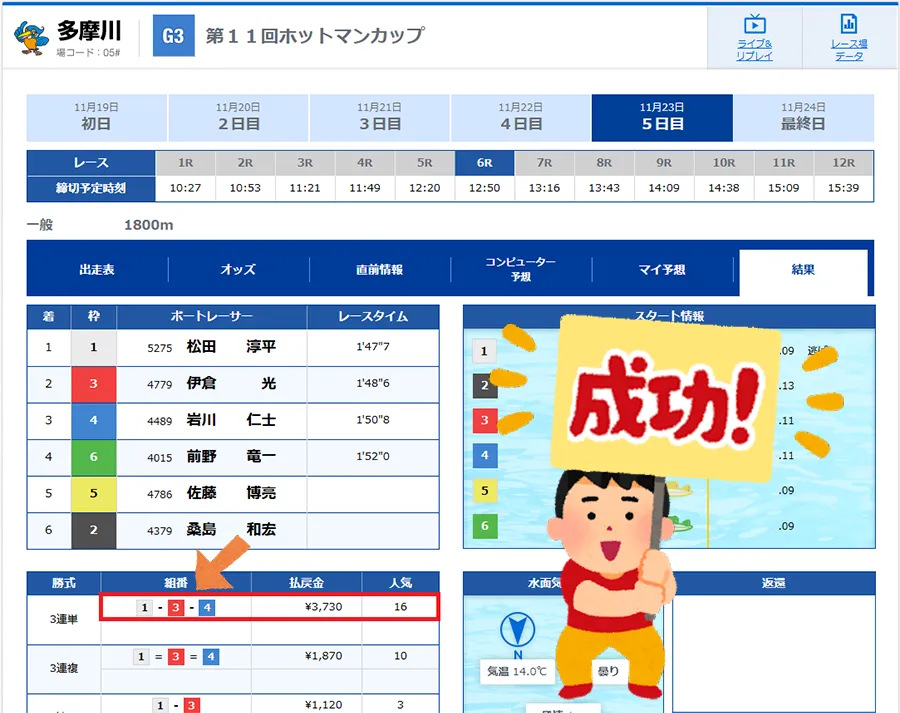This screenshot has width=900, height=713.
Task: Click the Tamagawa bird mascot logo
Action: coord(30,36)
